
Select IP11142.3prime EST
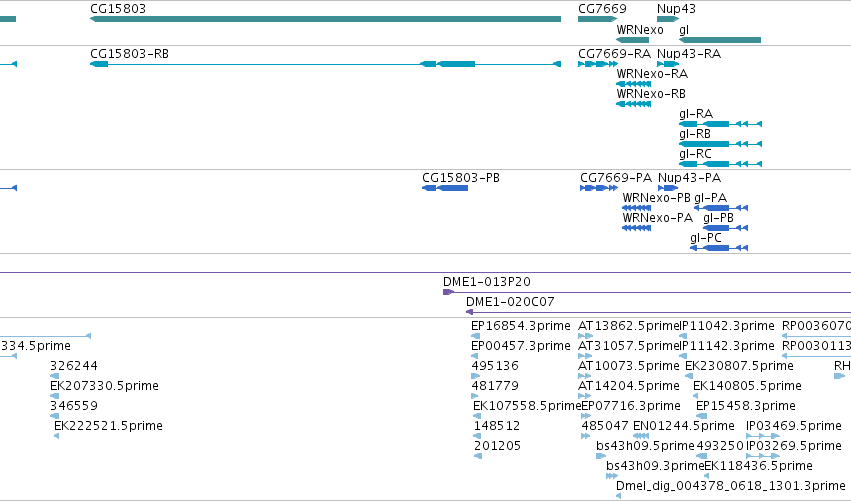click(x=727, y=346)
